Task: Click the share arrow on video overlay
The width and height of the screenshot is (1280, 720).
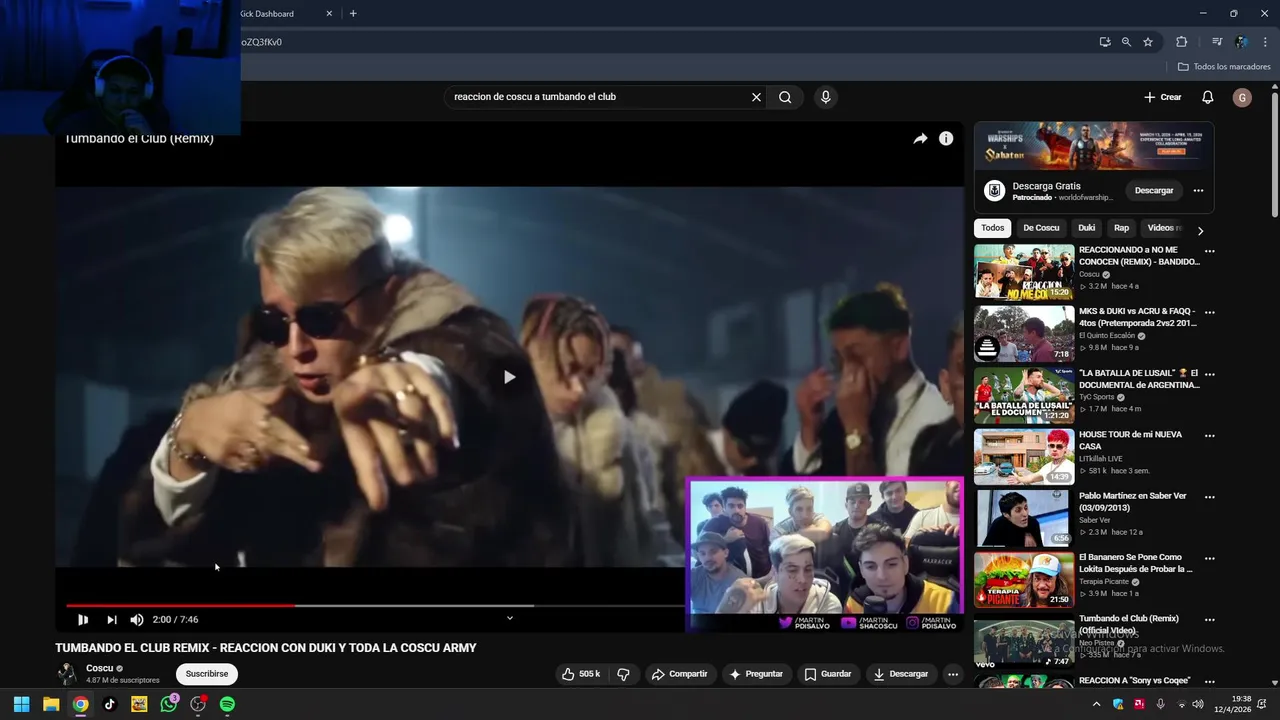Action: pos(920,139)
